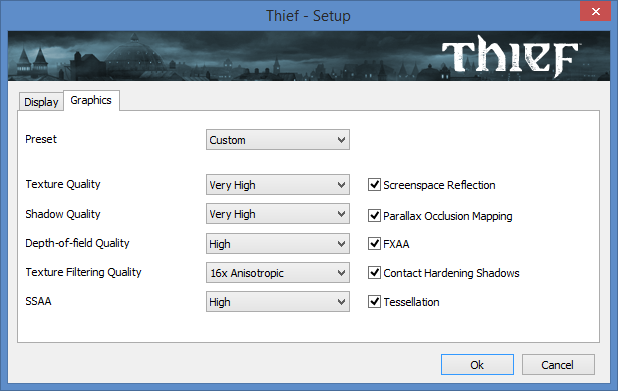Open the Texture Quality dropdown
The width and height of the screenshot is (618, 391).
277,184
